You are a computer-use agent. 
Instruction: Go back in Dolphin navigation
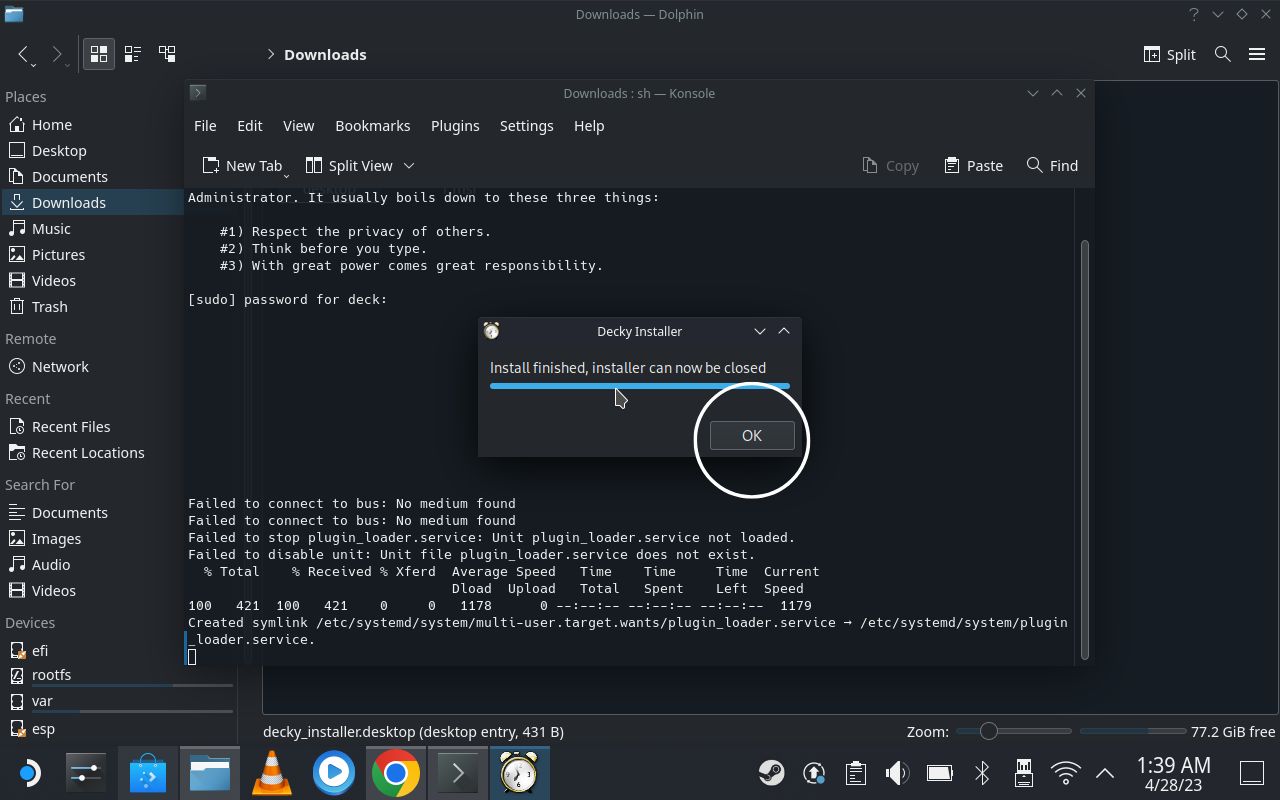click(24, 54)
